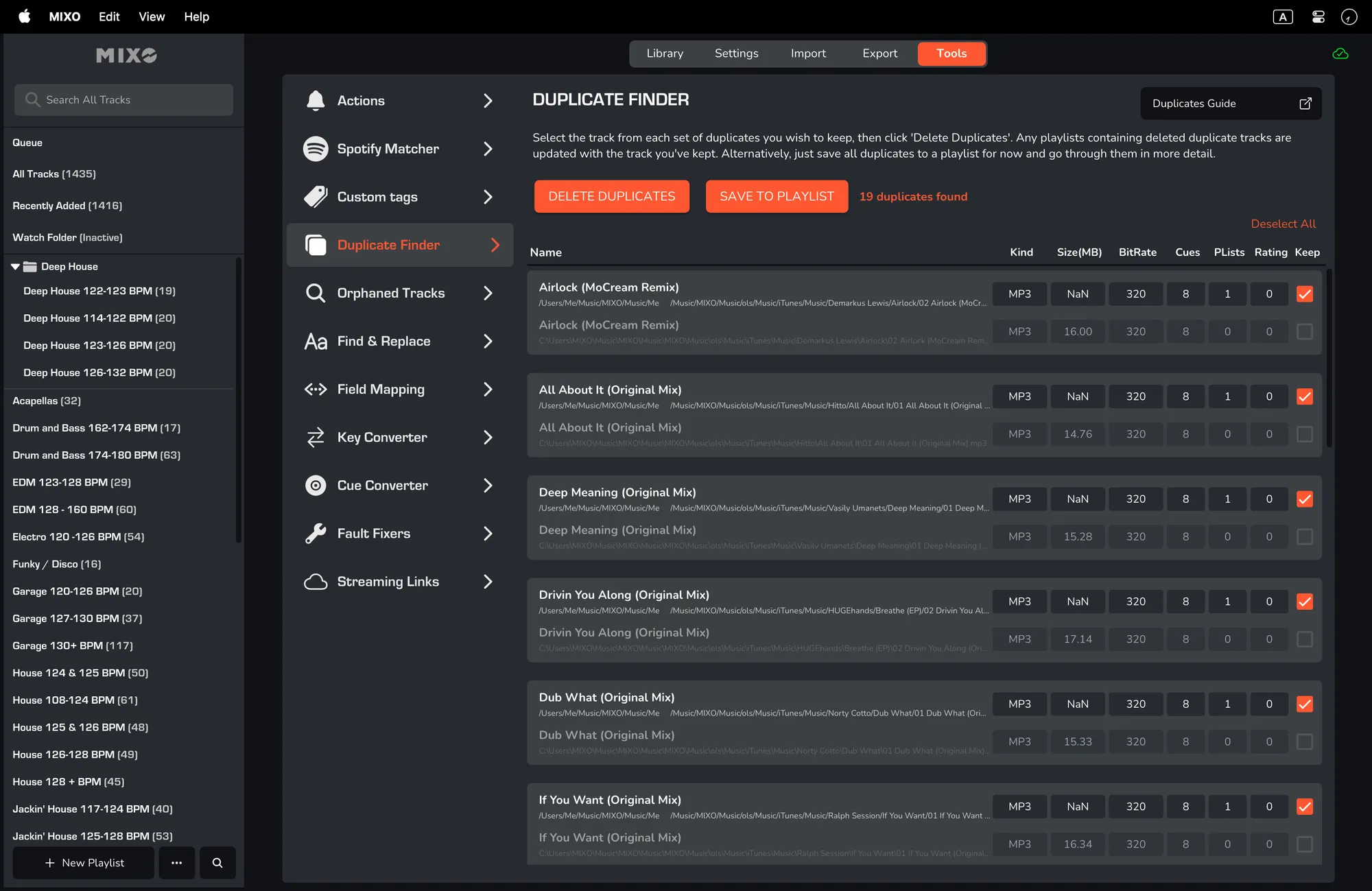Click the playlist search magnifier button
The image size is (1372, 891).
coord(217,863)
